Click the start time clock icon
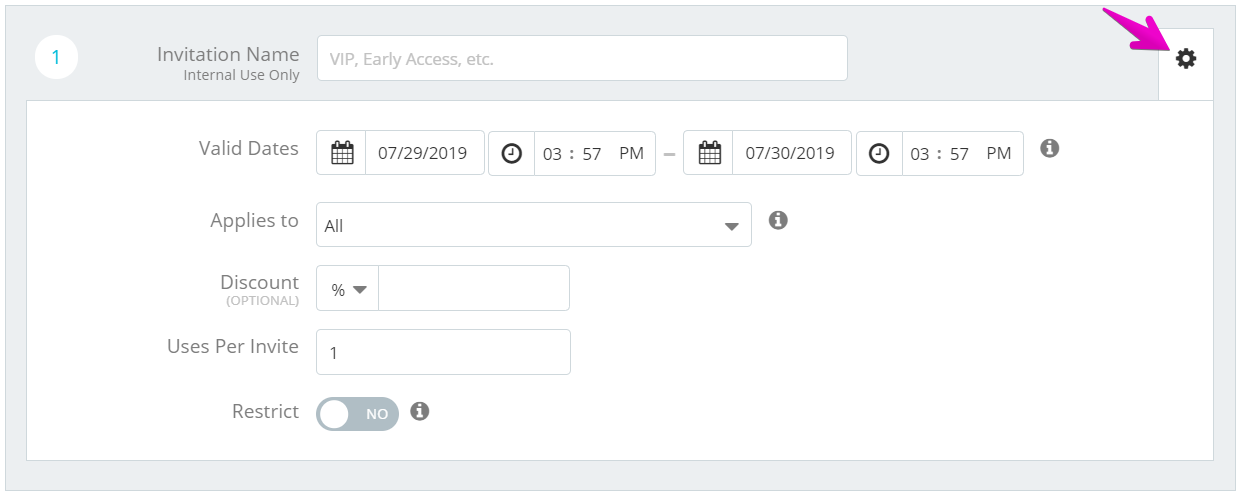1241x495 pixels. coord(512,154)
